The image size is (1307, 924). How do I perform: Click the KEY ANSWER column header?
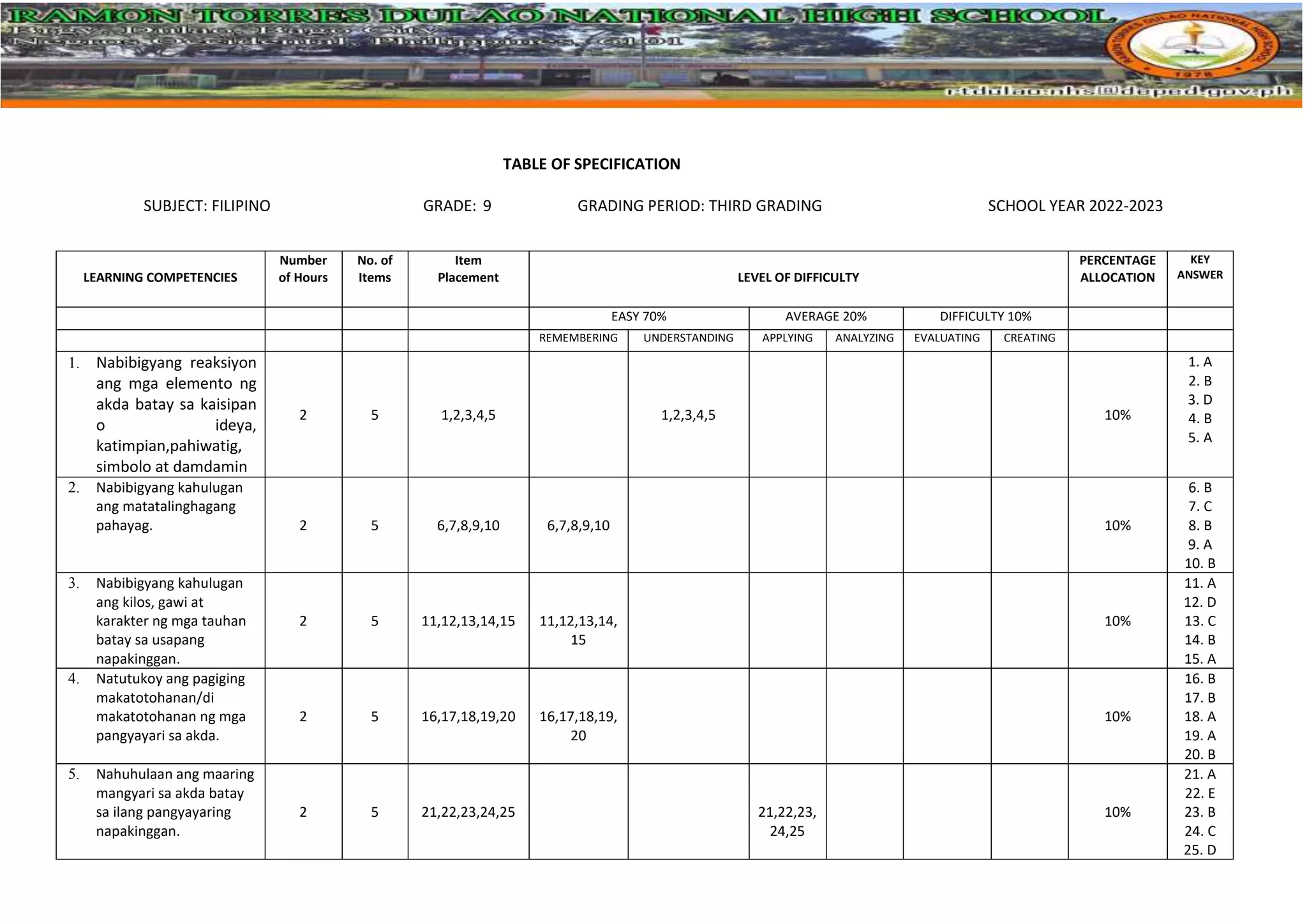[1199, 267]
